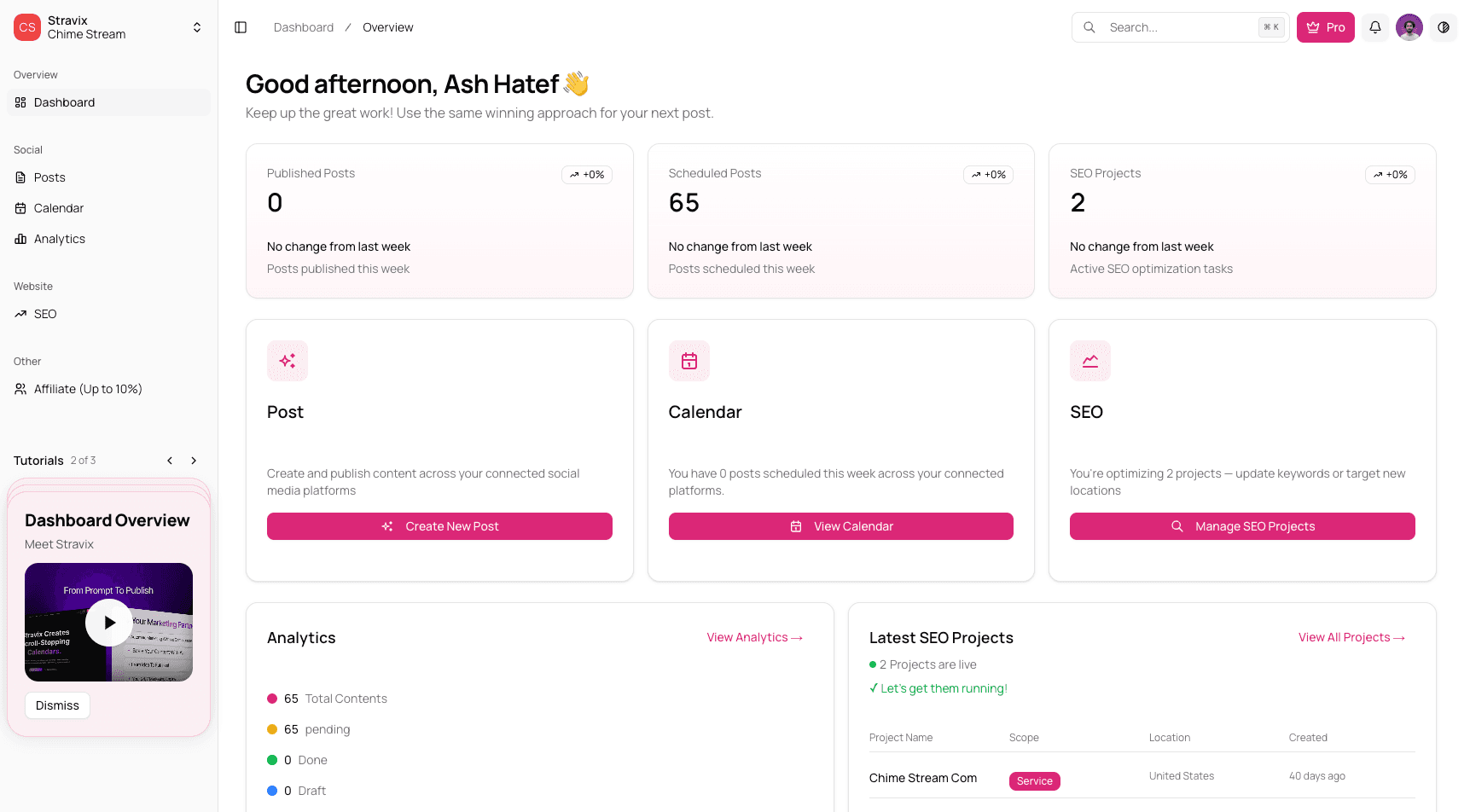The image size is (1470, 812).
Task: Click the pink calendar card icon
Action: pos(689,361)
